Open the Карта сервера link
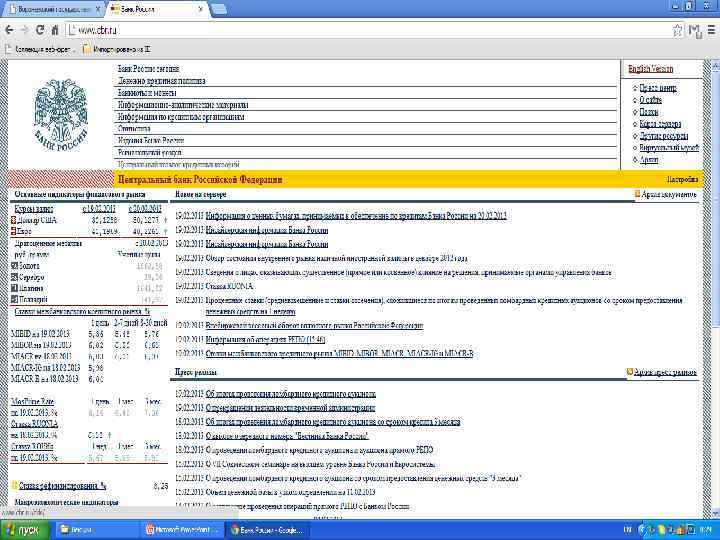This screenshot has width=720, height=540. tap(660, 124)
